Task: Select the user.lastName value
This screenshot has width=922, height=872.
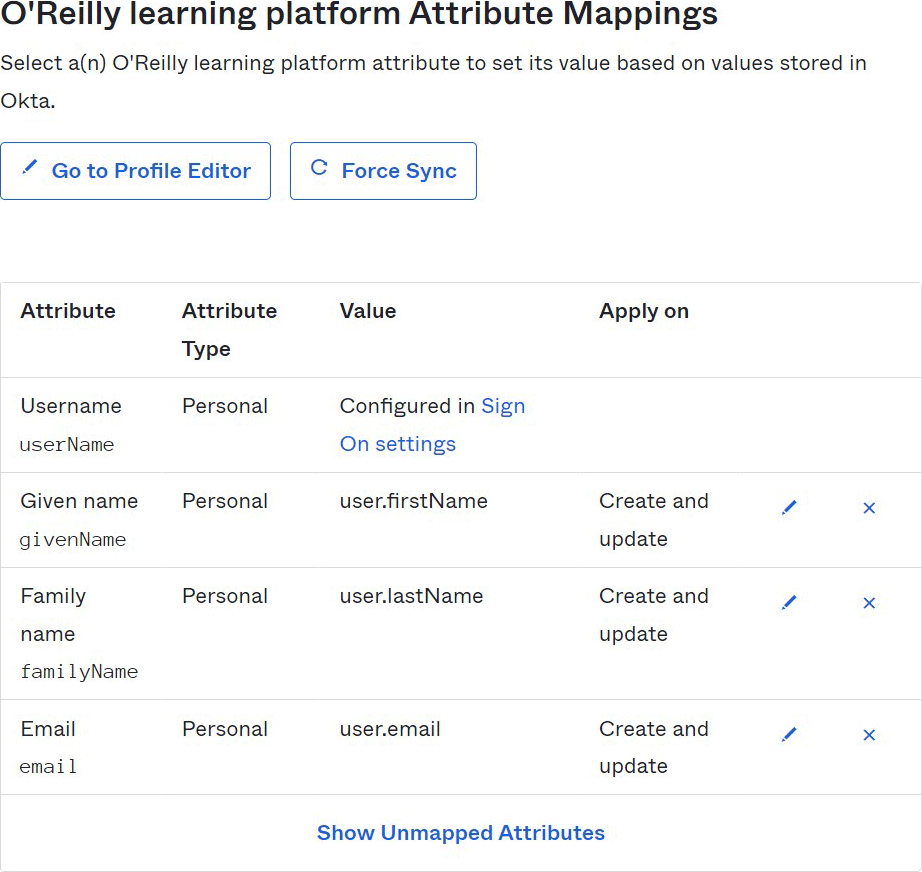Action: (x=412, y=596)
